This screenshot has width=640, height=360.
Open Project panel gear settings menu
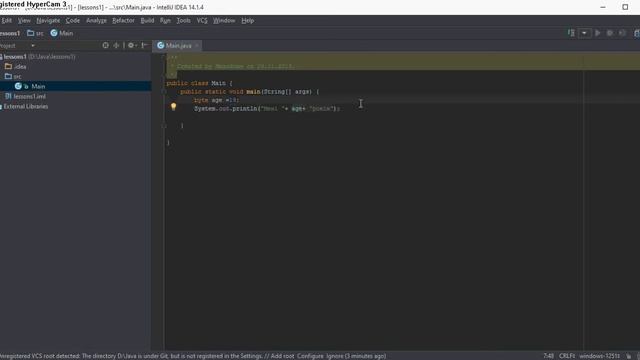(x=132, y=45)
